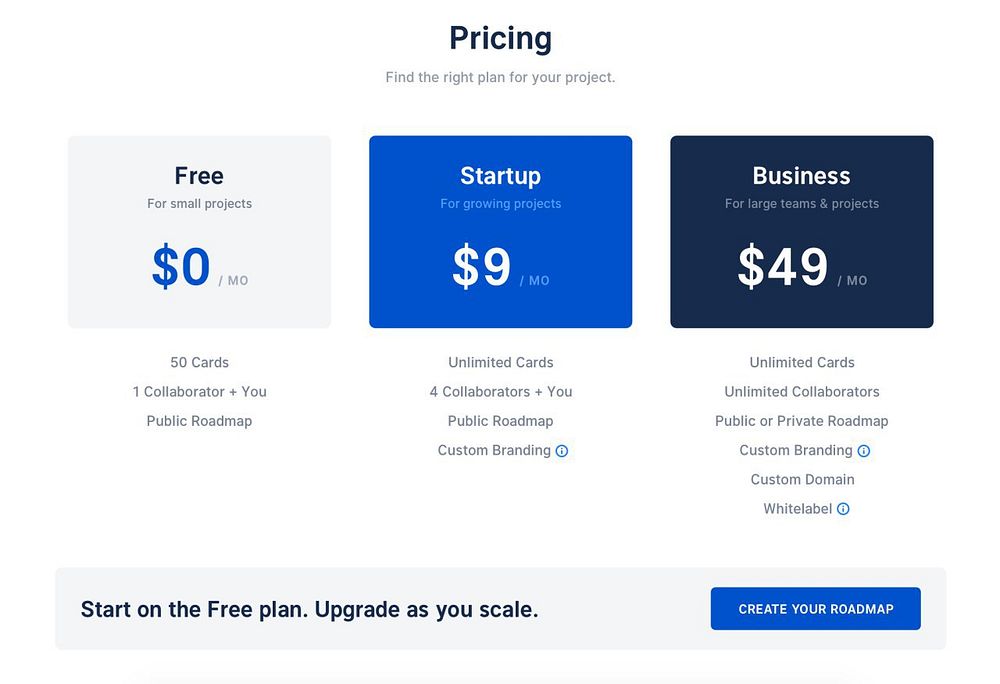Click Startup plan's Custom Branding label
Image resolution: width=1000 pixels, height=684 pixels.
click(x=494, y=450)
